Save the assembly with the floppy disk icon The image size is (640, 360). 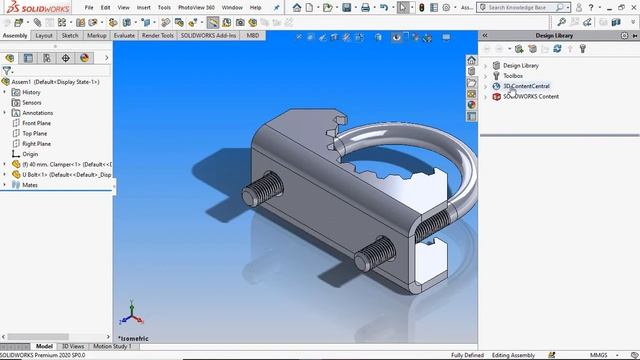coord(347,7)
